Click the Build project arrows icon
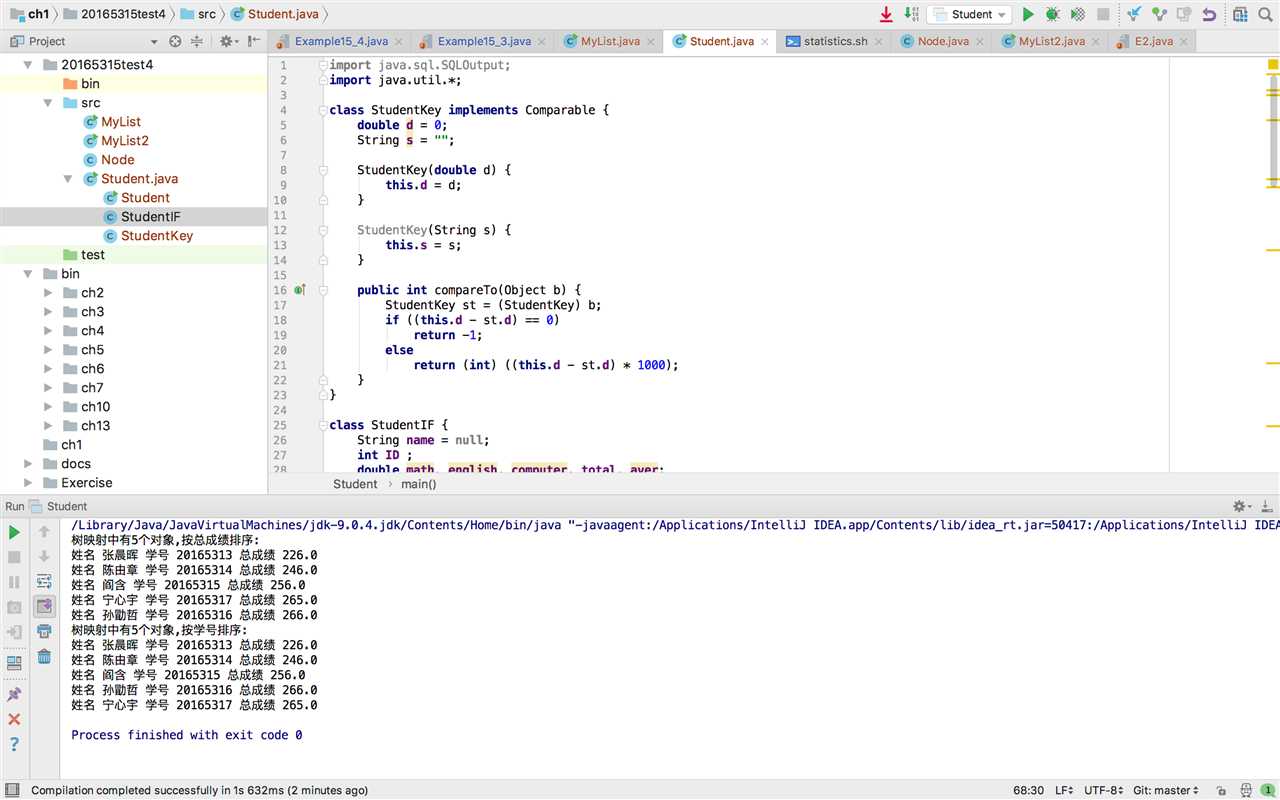 [x=911, y=14]
